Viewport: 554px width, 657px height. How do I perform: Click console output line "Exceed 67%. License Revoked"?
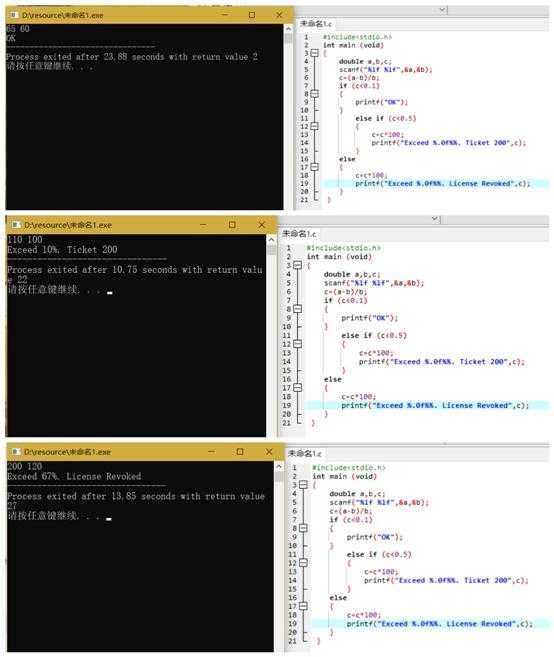click(x=74, y=476)
